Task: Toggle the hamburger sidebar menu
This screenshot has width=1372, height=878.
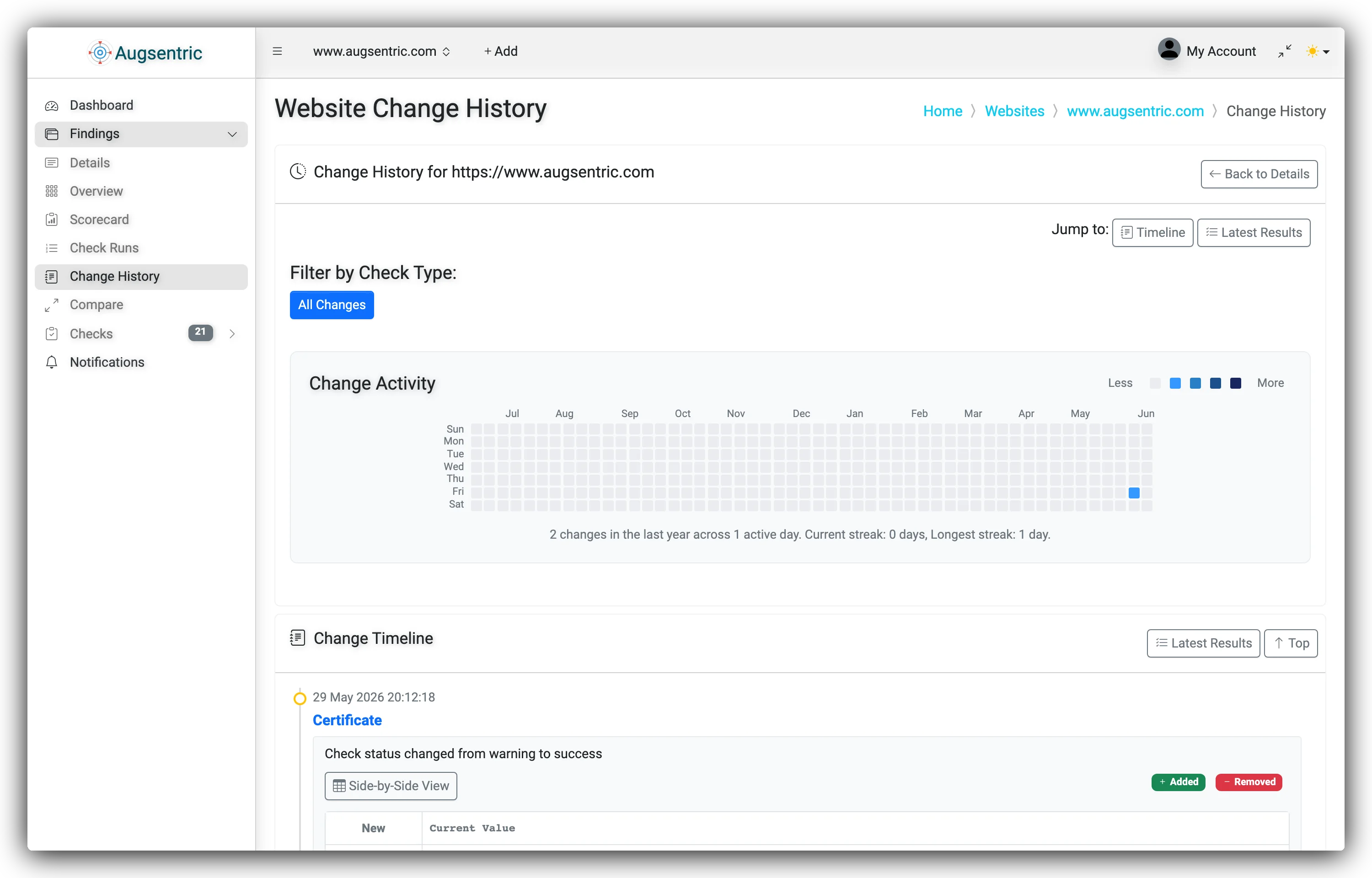Action: tap(277, 51)
